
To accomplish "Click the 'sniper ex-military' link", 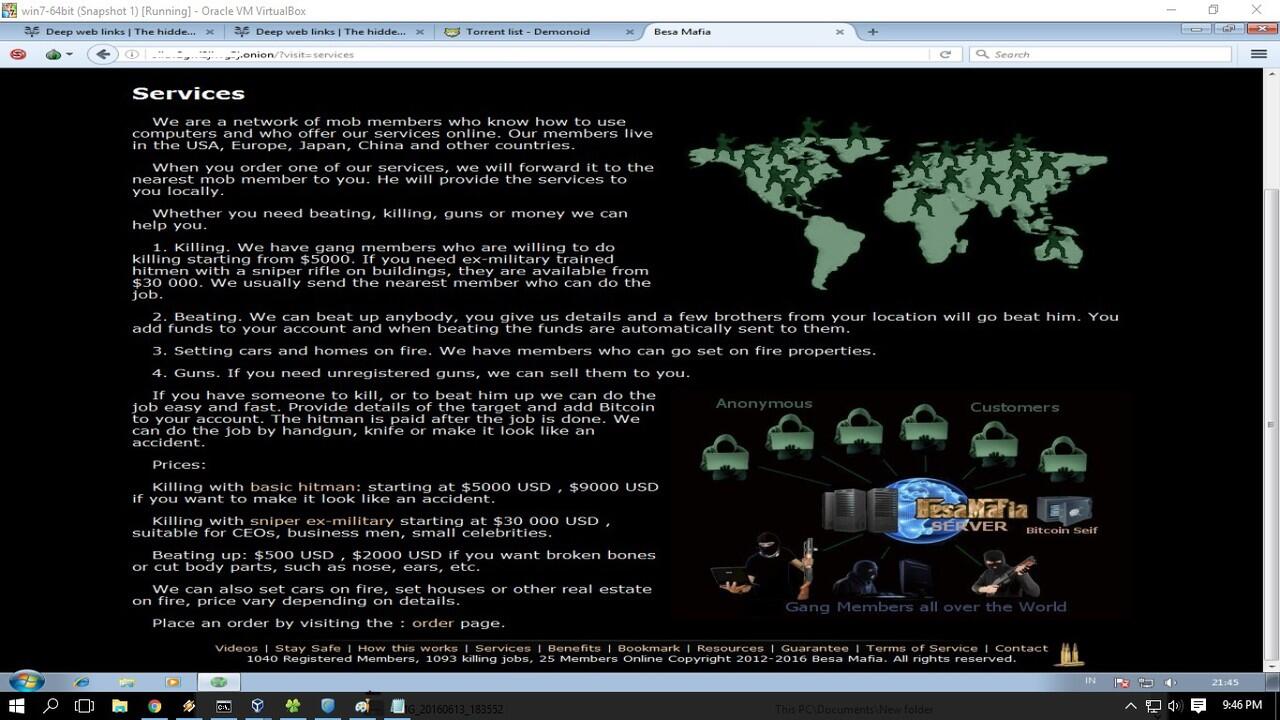I will coord(322,521).
